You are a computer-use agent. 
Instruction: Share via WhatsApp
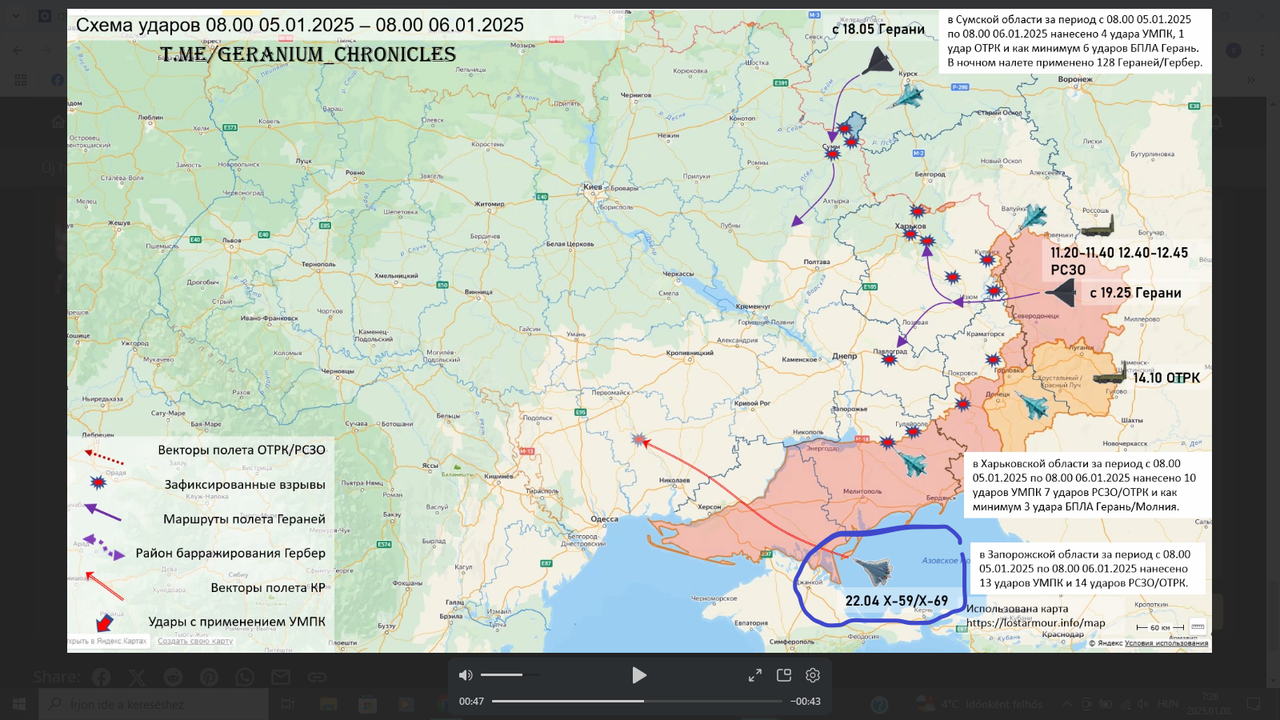(x=244, y=677)
